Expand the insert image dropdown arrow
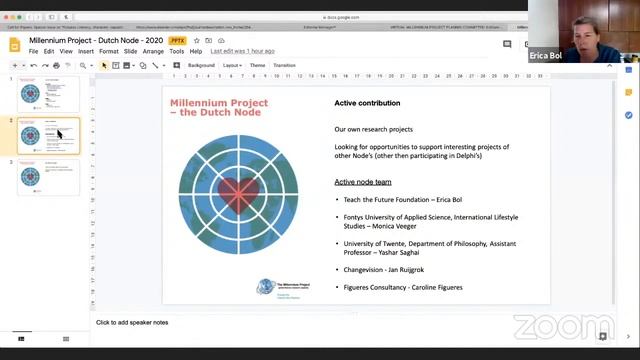The image size is (640, 360). tap(133, 65)
